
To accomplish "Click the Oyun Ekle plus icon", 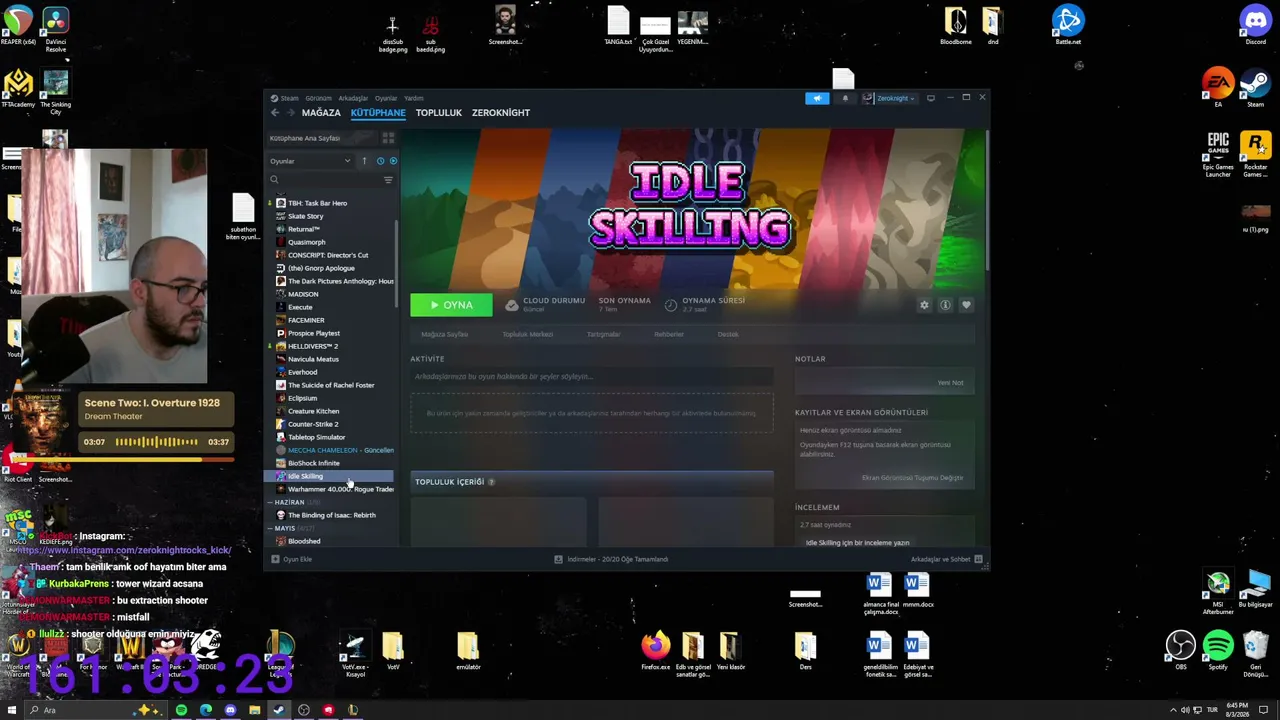I will pos(275,559).
